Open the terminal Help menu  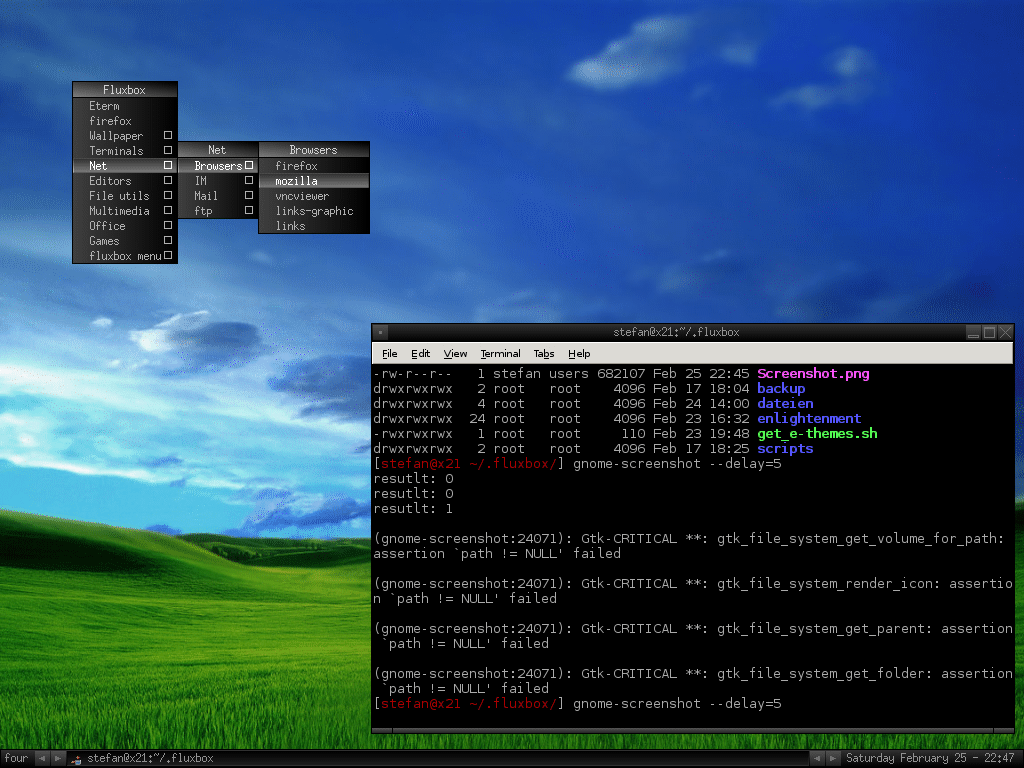[579, 353]
